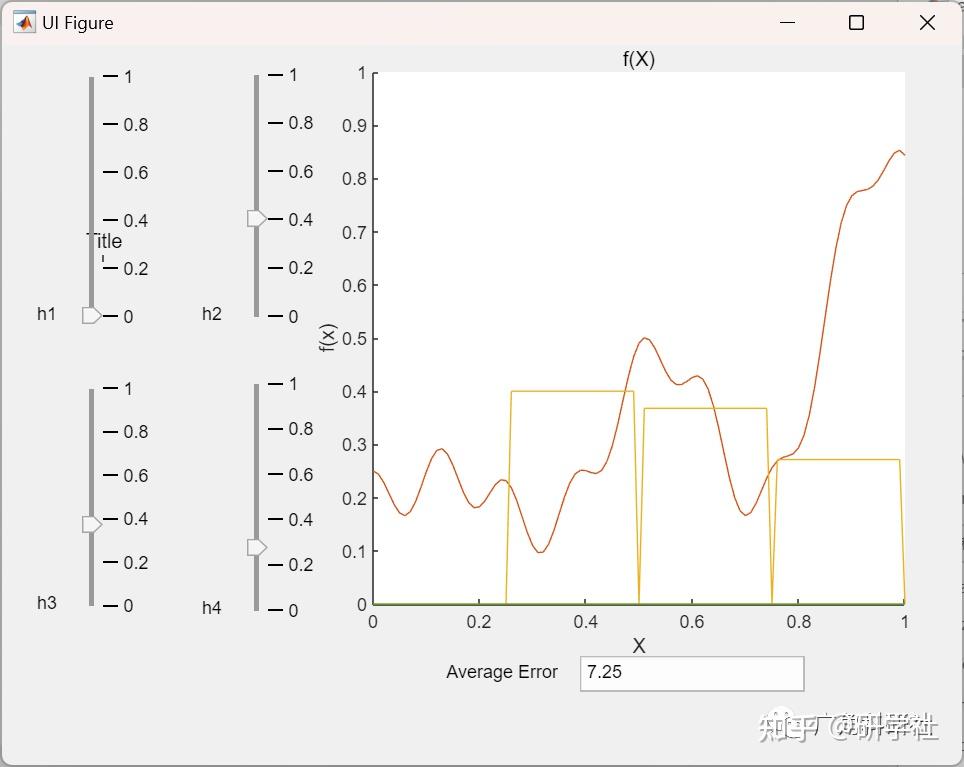This screenshot has width=964, height=767.
Task: Click the Average Error label
Action: [x=502, y=672]
